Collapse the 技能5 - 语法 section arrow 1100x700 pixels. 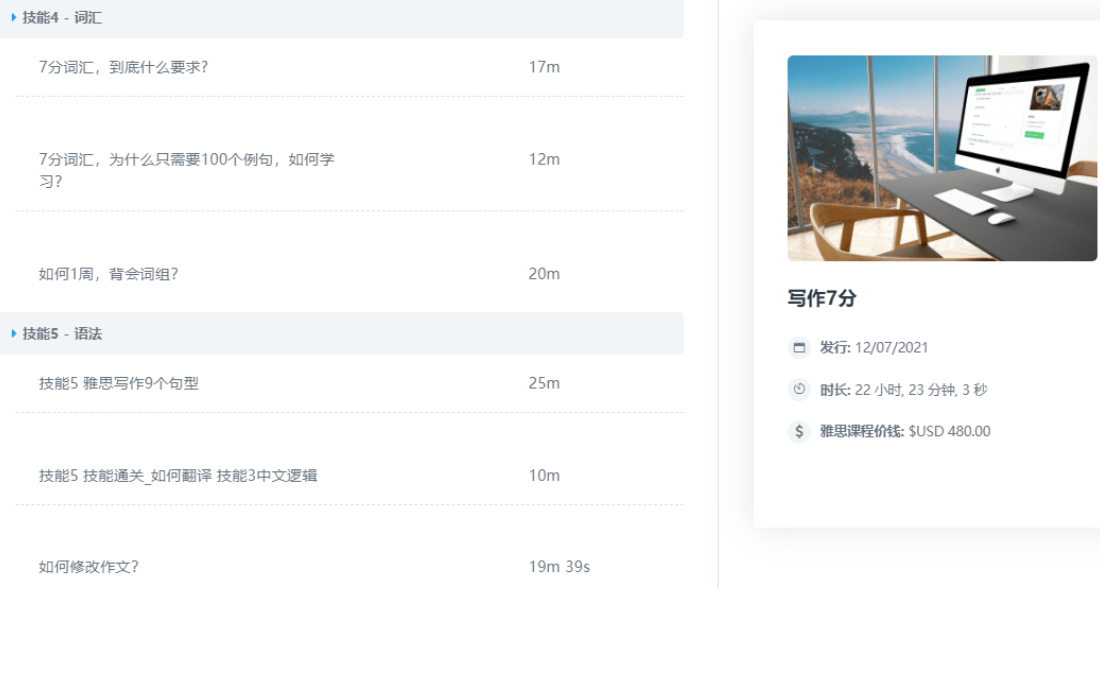pyautogui.click(x=14, y=333)
